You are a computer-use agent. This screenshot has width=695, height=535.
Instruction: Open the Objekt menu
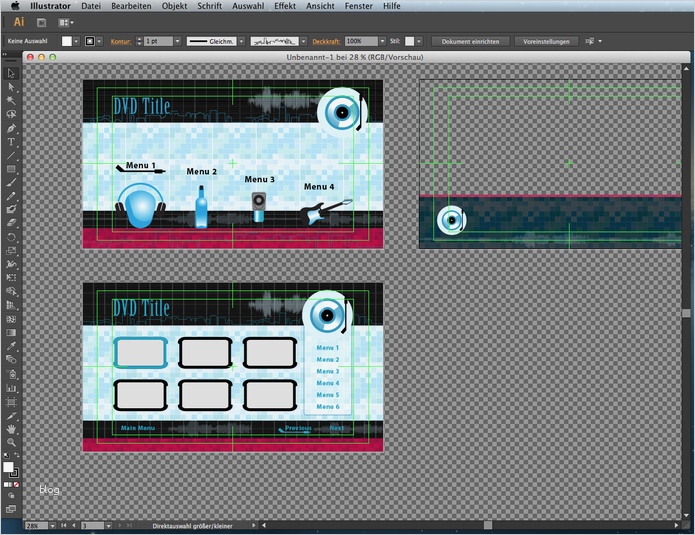[x=174, y=6]
